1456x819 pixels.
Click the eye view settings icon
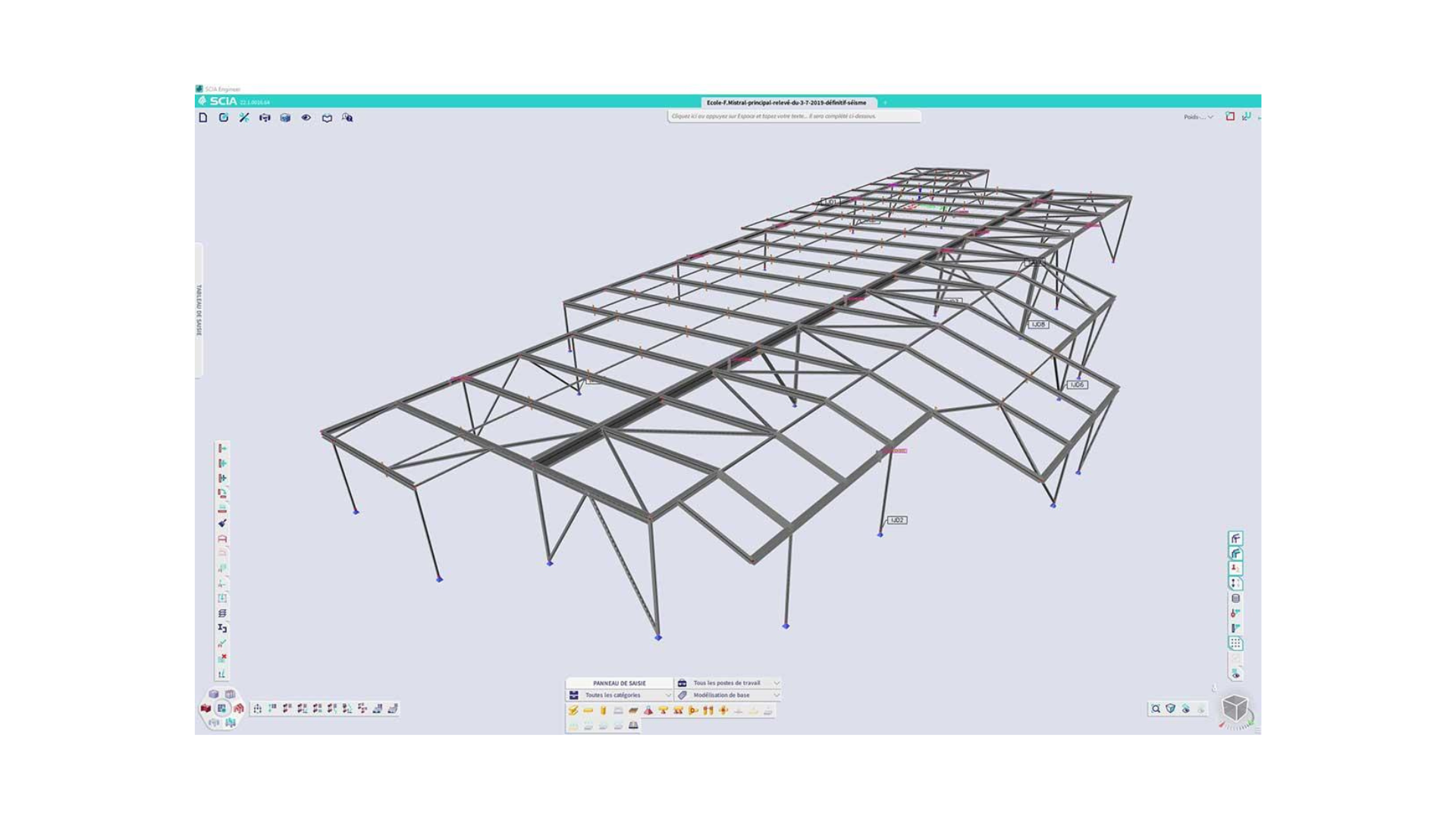(306, 118)
